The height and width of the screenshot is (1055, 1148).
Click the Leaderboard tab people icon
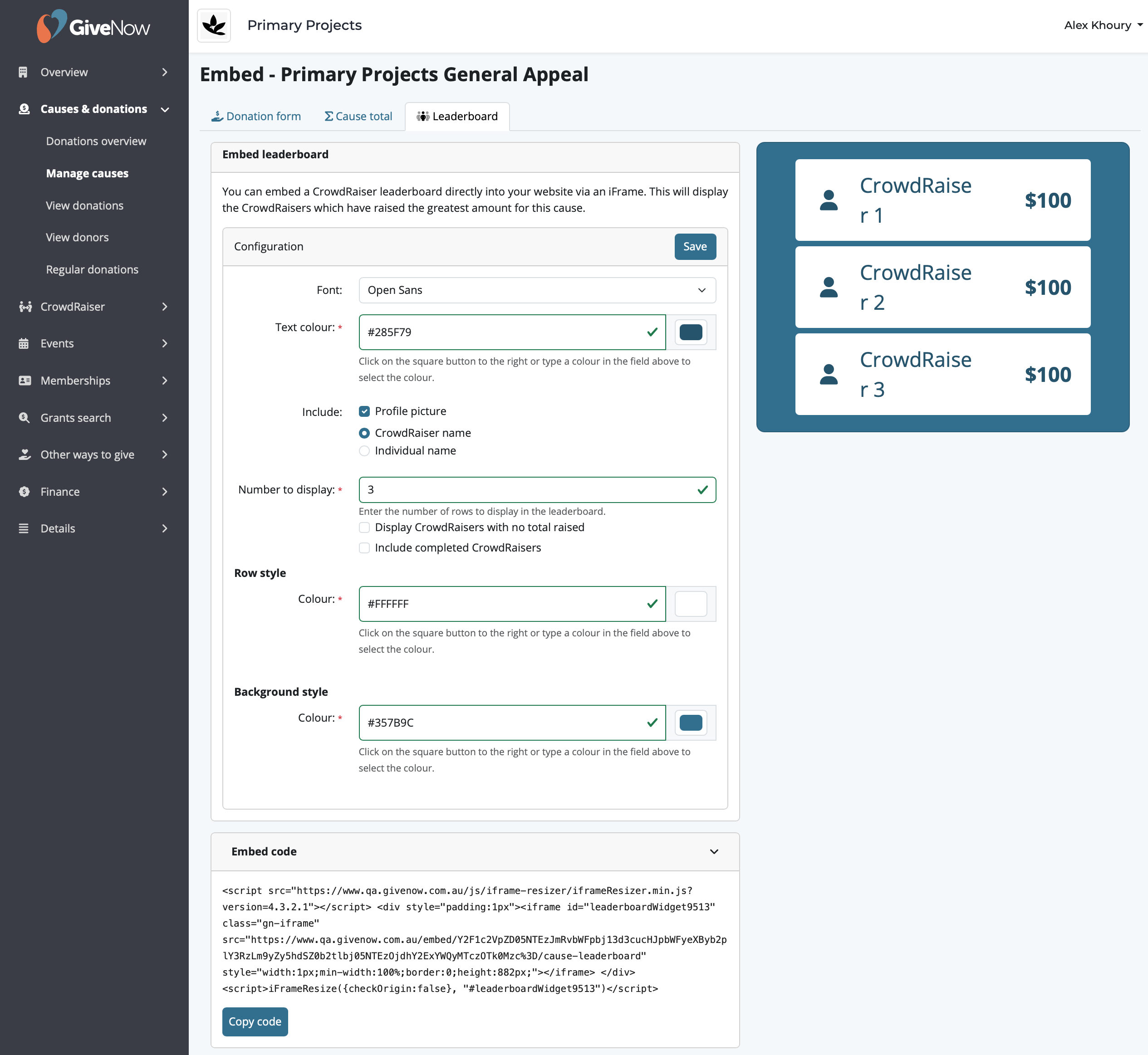click(422, 117)
